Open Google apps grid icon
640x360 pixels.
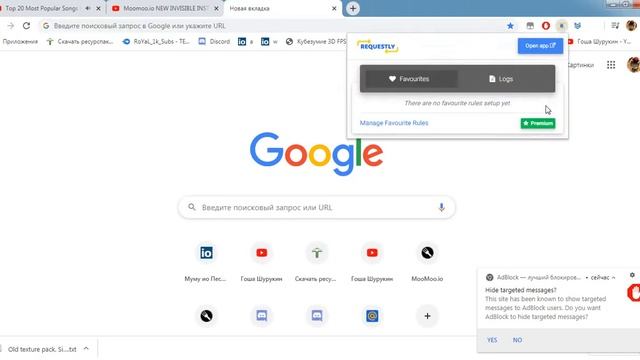coord(611,65)
